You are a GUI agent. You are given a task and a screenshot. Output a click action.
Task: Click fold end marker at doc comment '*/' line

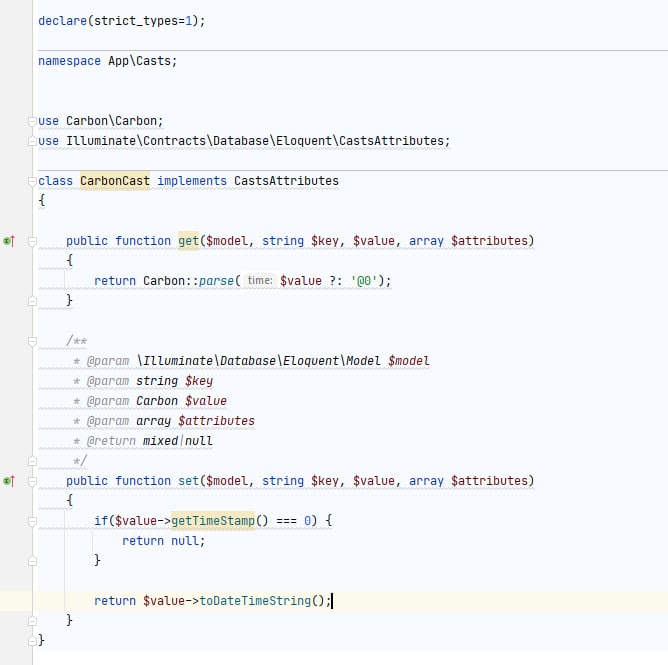coord(32,461)
